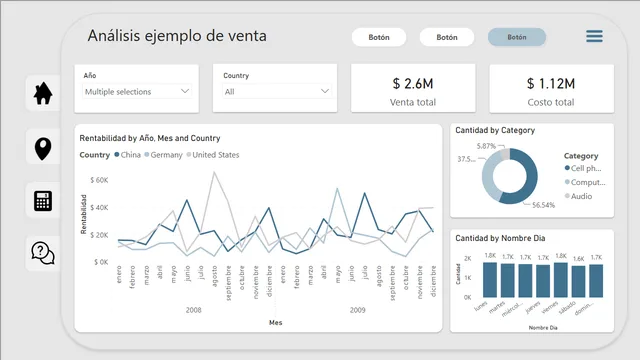Image resolution: width=640 pixels, height=360 pixels.
Task: Click the Cantidad by Nombre Día title
Action: [500, 238]
